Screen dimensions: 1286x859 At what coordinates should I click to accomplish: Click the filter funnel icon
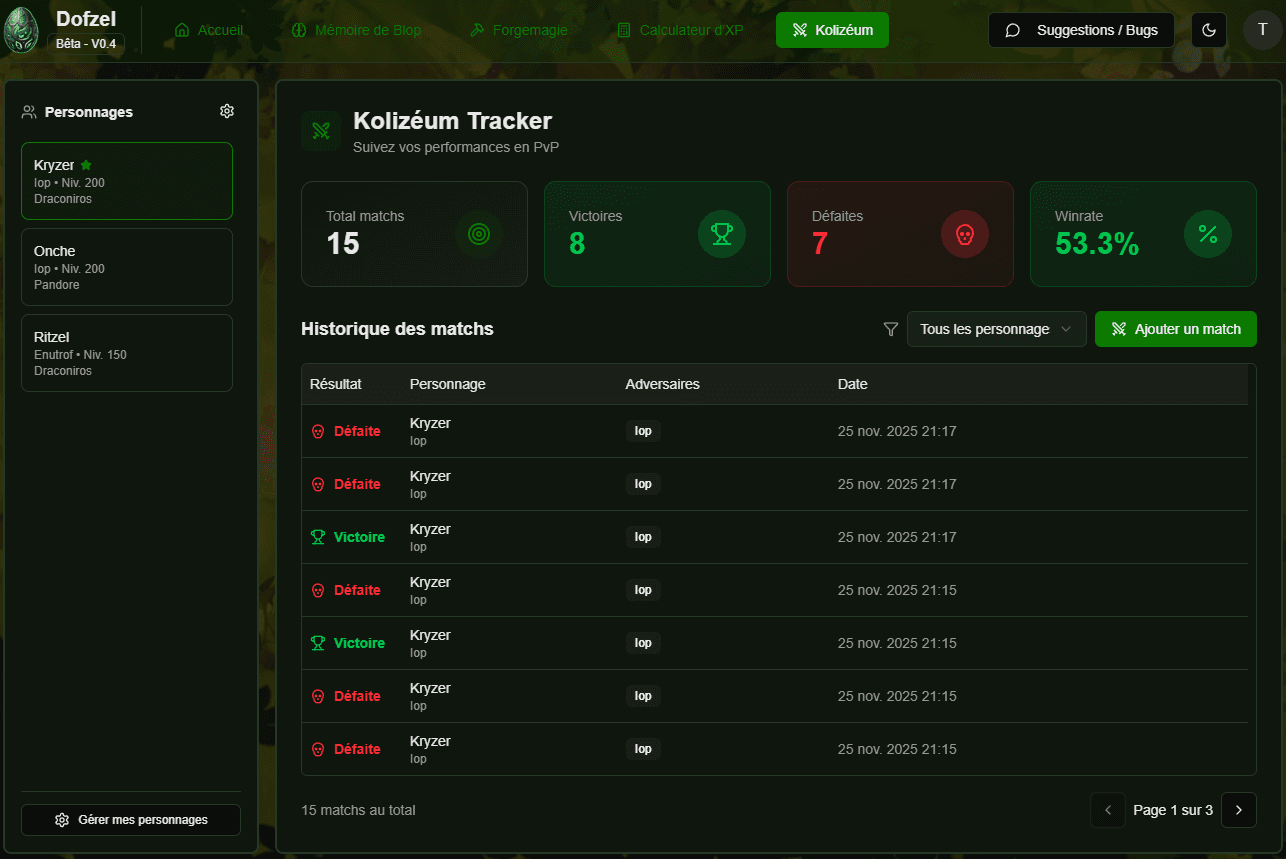pos(891,329)
